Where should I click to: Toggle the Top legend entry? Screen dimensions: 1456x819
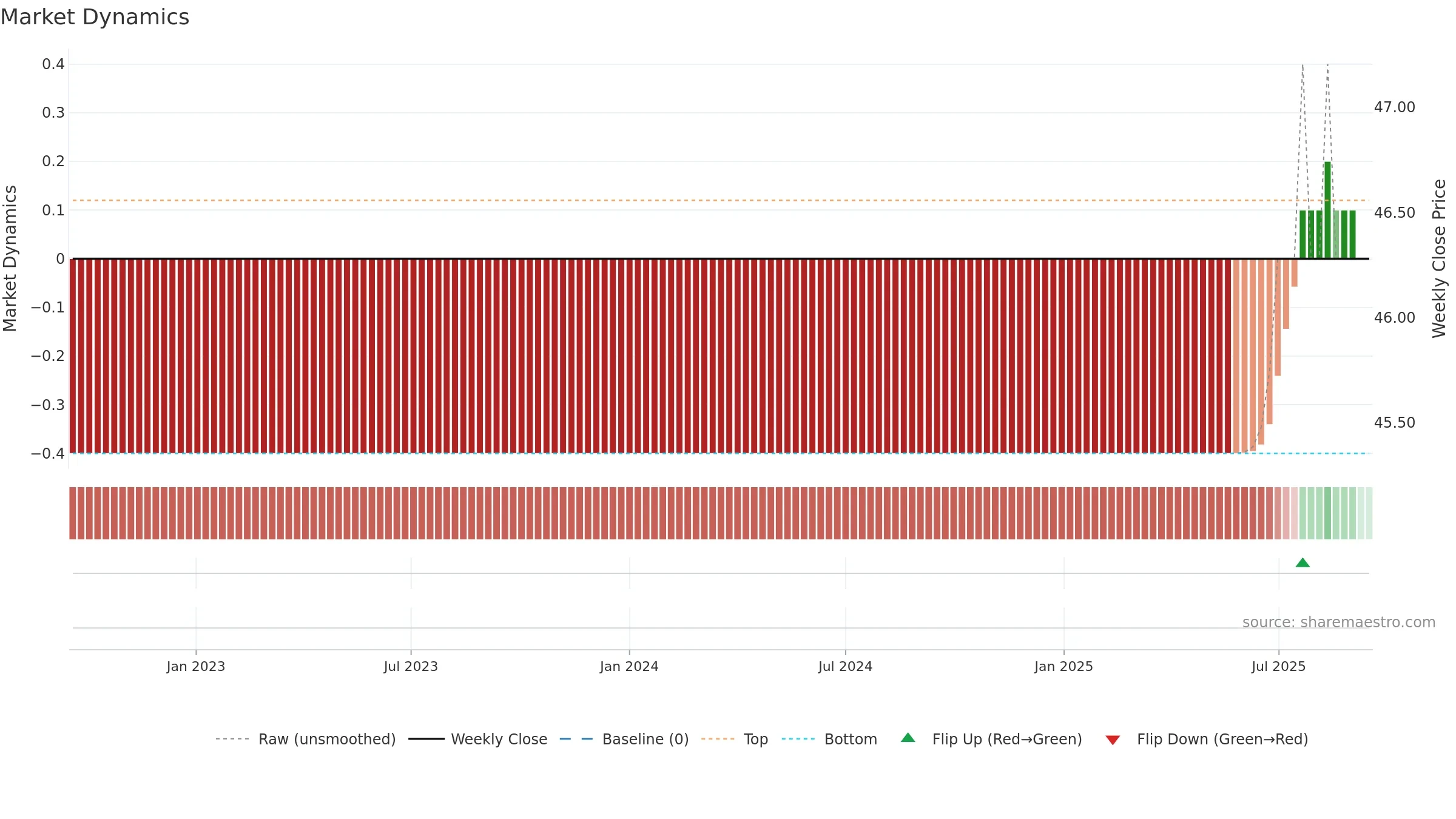735,739
